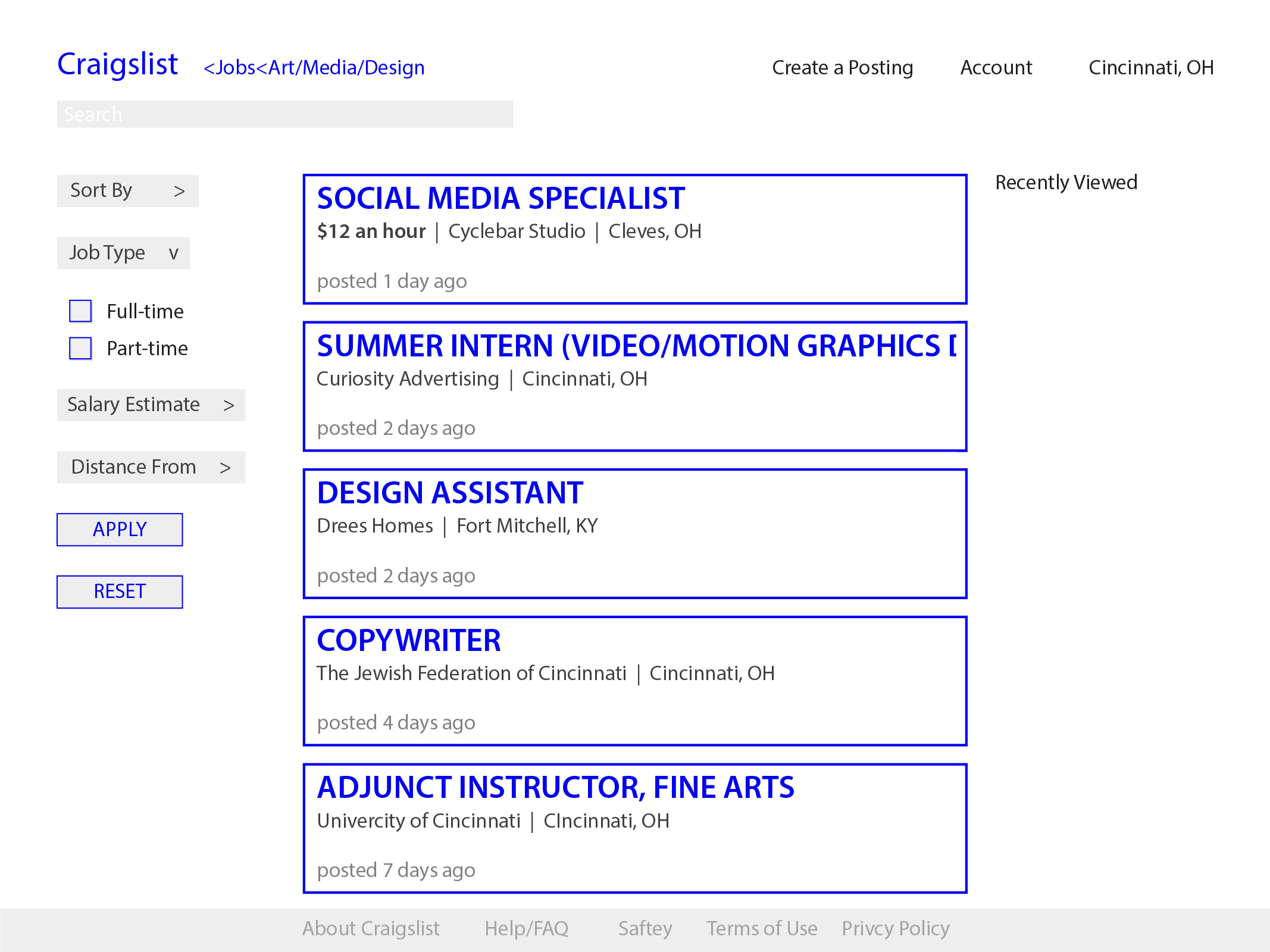Change location Cincinnati, OH
Viewport: 1270px width, 952px height.
click(1150, 68)
